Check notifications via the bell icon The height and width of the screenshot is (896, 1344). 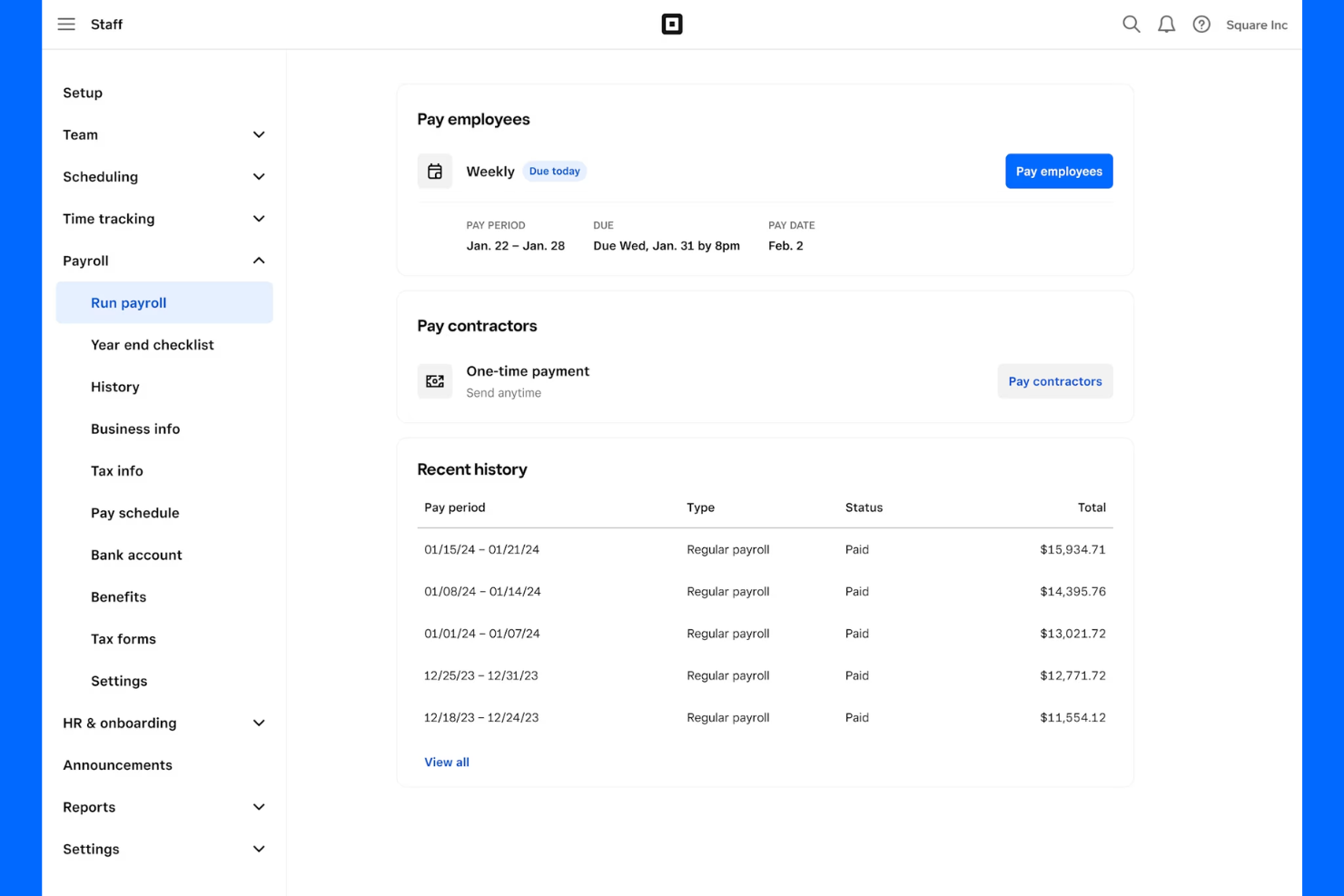(x=1166, y=25)
